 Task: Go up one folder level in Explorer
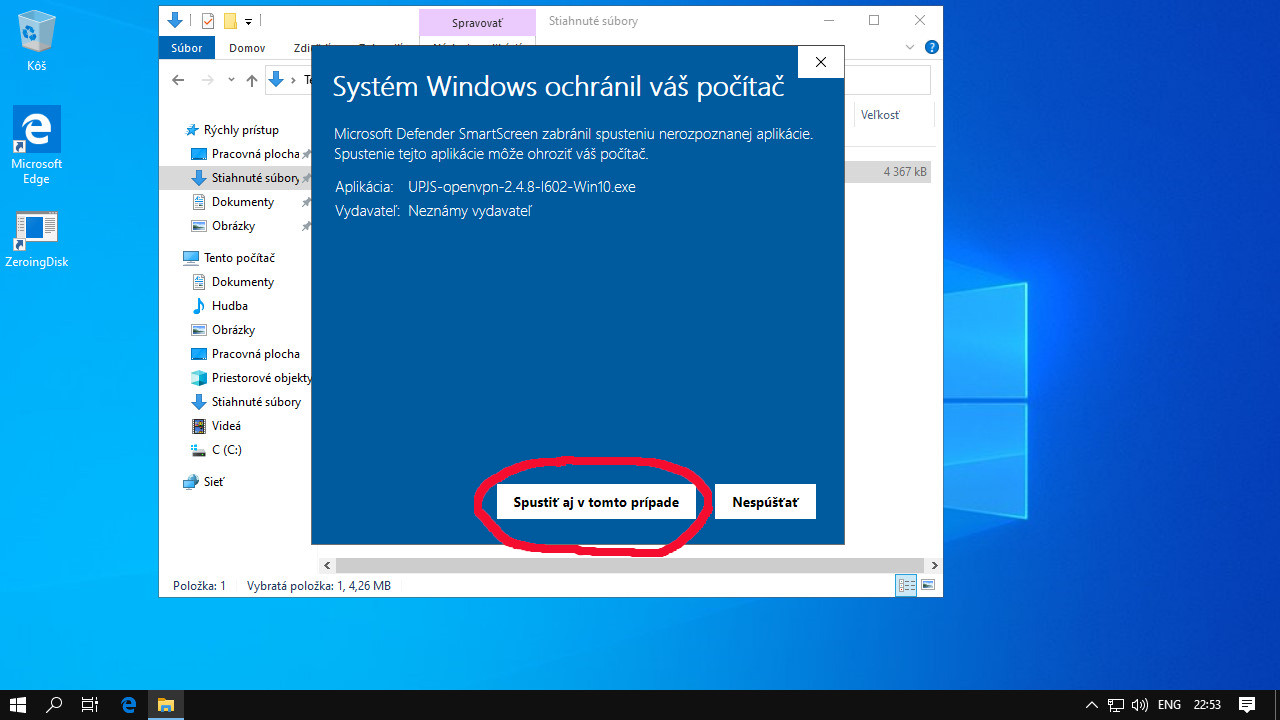pos(252,80)
